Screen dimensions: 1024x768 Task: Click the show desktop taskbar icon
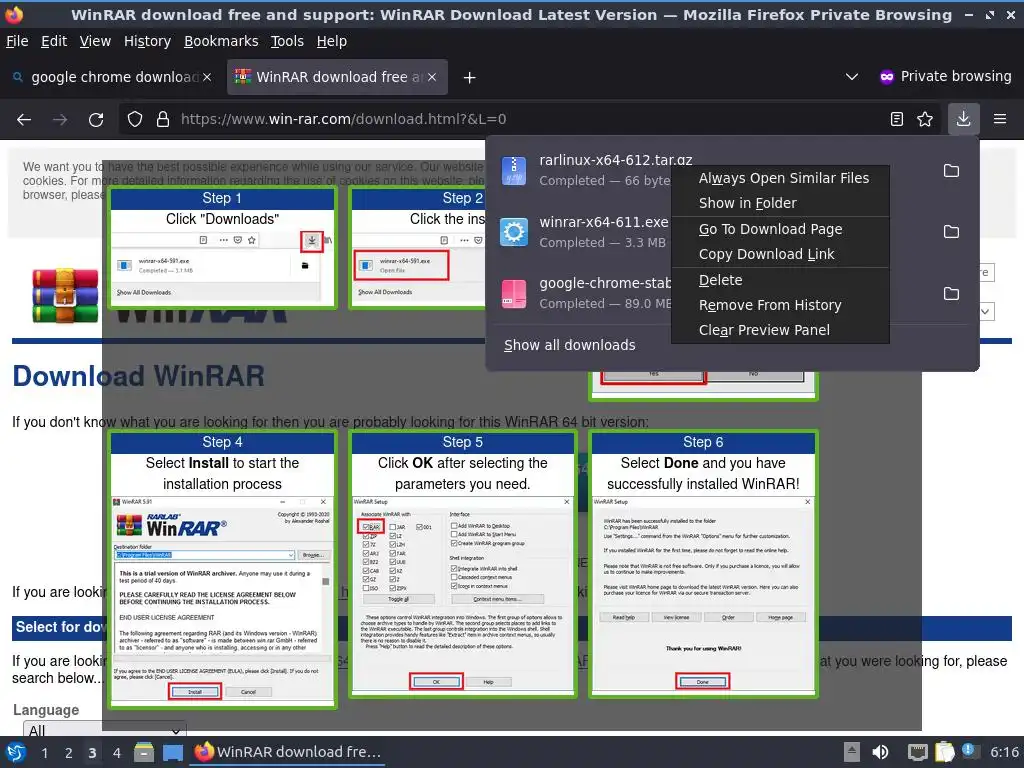click(173, 752)
